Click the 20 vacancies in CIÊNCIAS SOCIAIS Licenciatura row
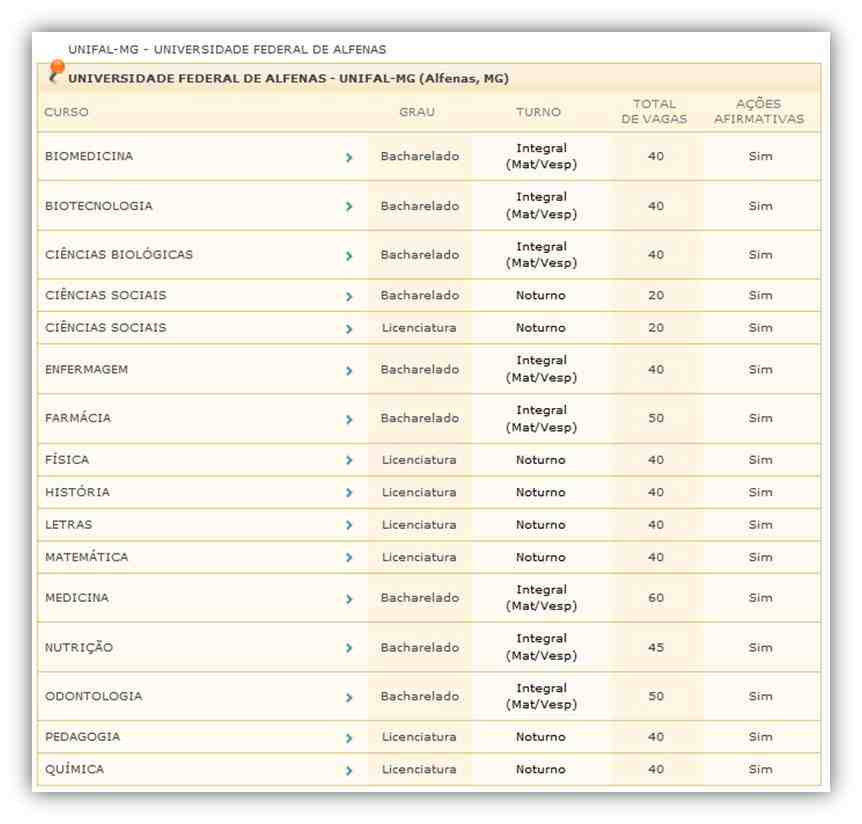The width and height of the screenshot is (862, 824). coord(656,328)
